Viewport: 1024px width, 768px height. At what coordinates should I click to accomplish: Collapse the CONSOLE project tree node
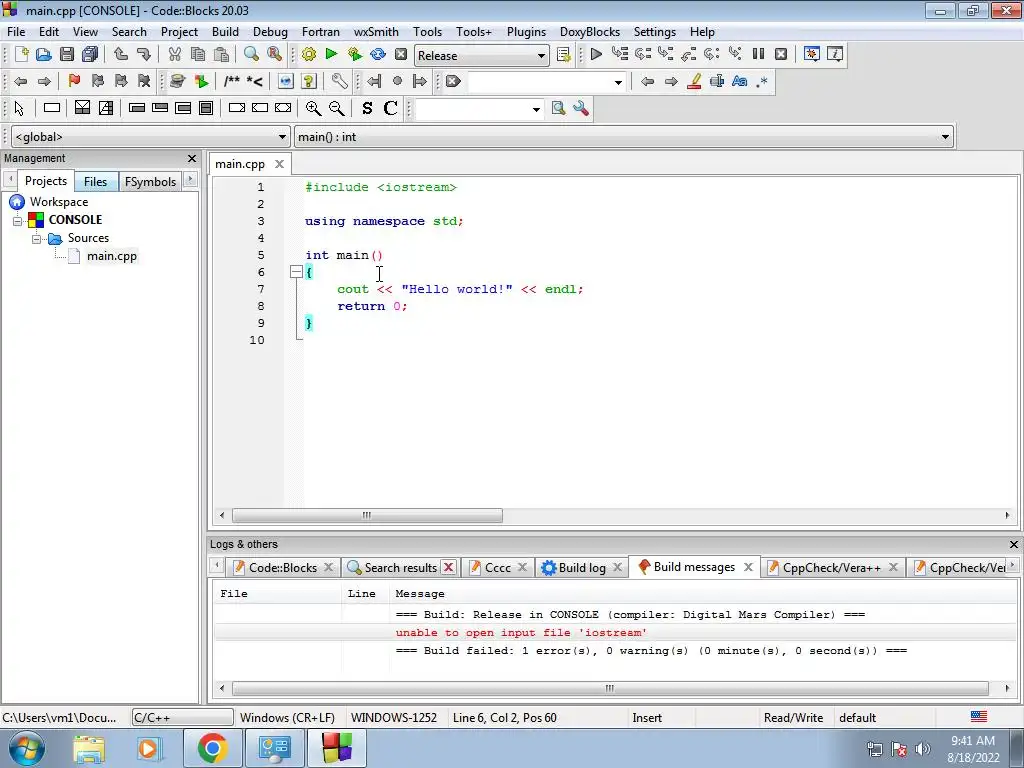18,221
